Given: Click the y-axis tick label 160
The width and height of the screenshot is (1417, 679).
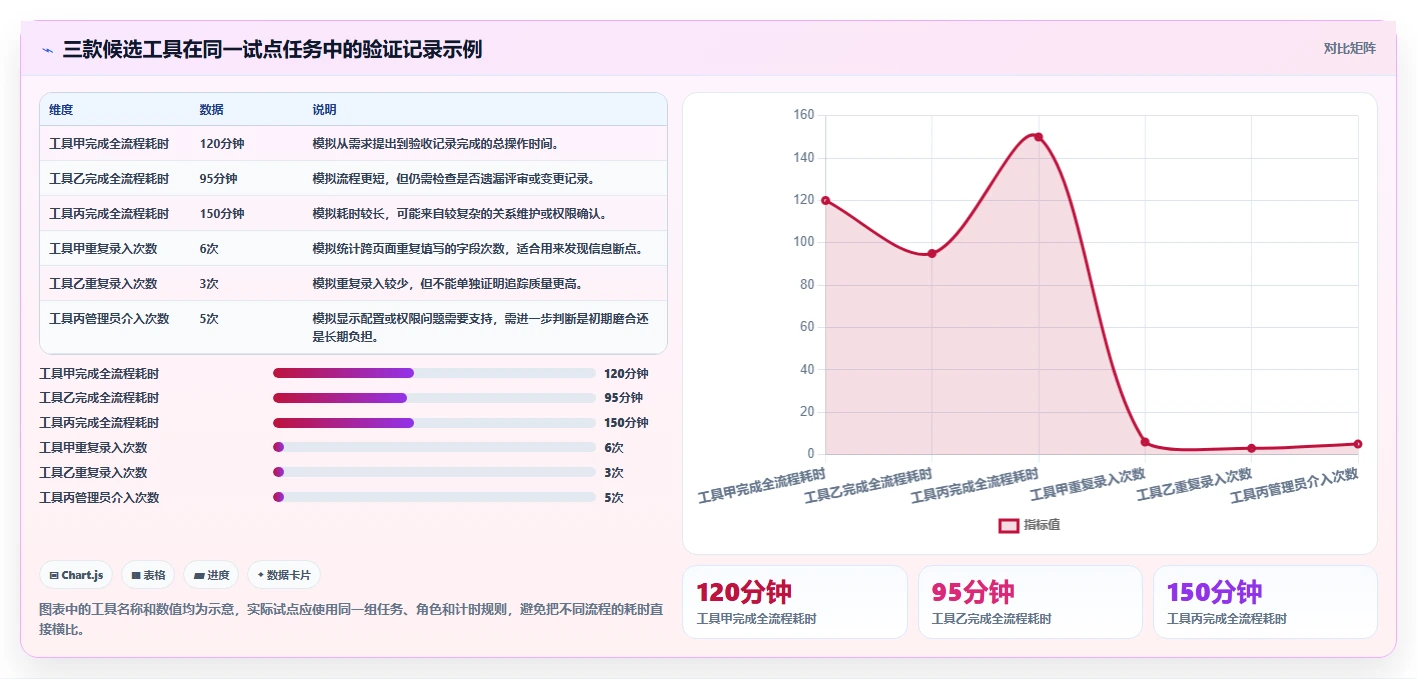Looking at the screenshot, I should coord(804,115).
